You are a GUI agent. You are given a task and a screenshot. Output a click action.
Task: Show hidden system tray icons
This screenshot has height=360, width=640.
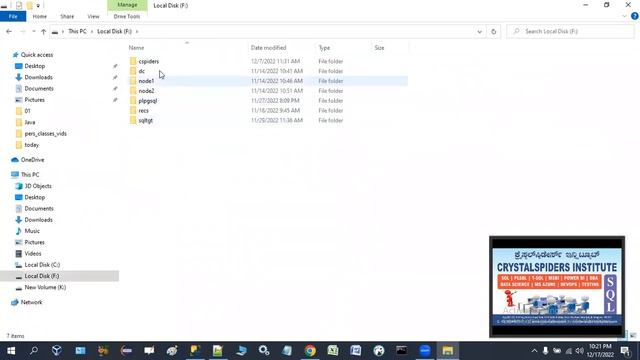(534, 351)
